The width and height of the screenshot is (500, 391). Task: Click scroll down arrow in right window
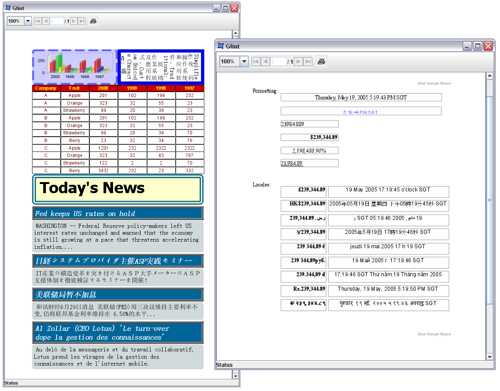[x=490, y=356]
